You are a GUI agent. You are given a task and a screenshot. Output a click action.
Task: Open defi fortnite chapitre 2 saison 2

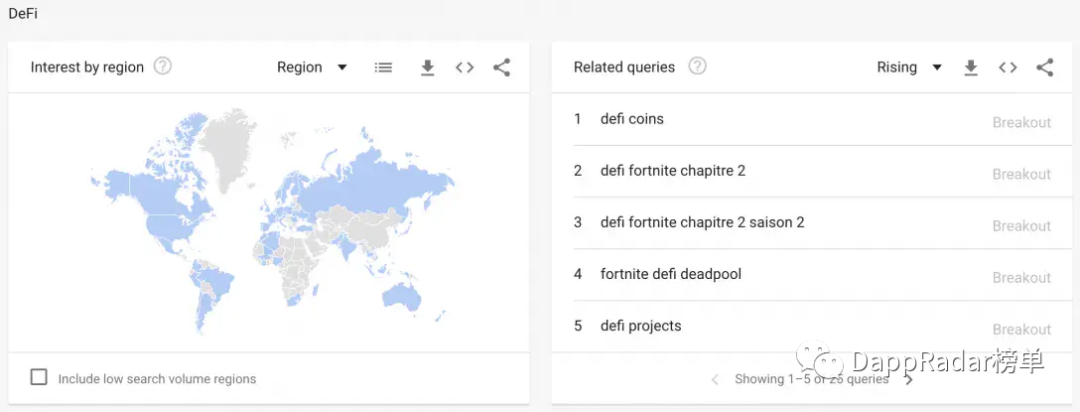click(x=702, y=223)
